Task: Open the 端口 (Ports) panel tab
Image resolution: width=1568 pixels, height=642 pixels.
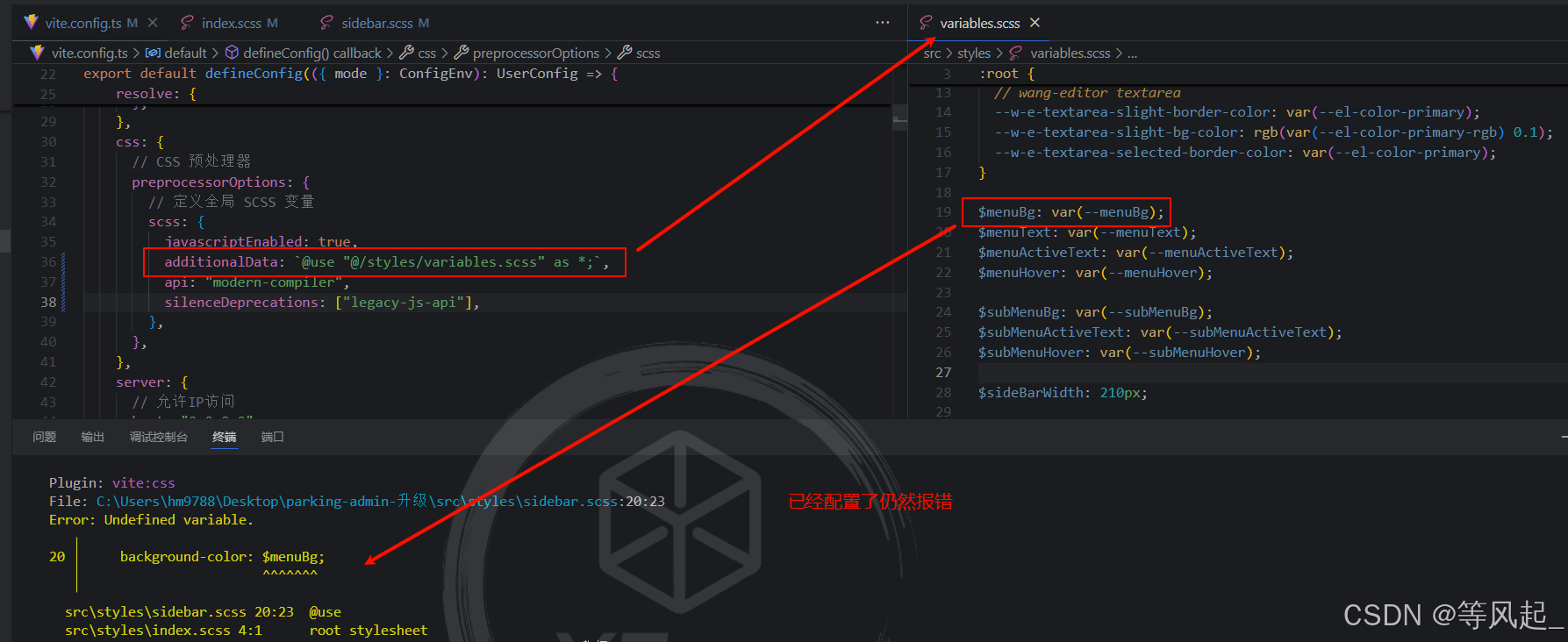Action: point(272,437)
